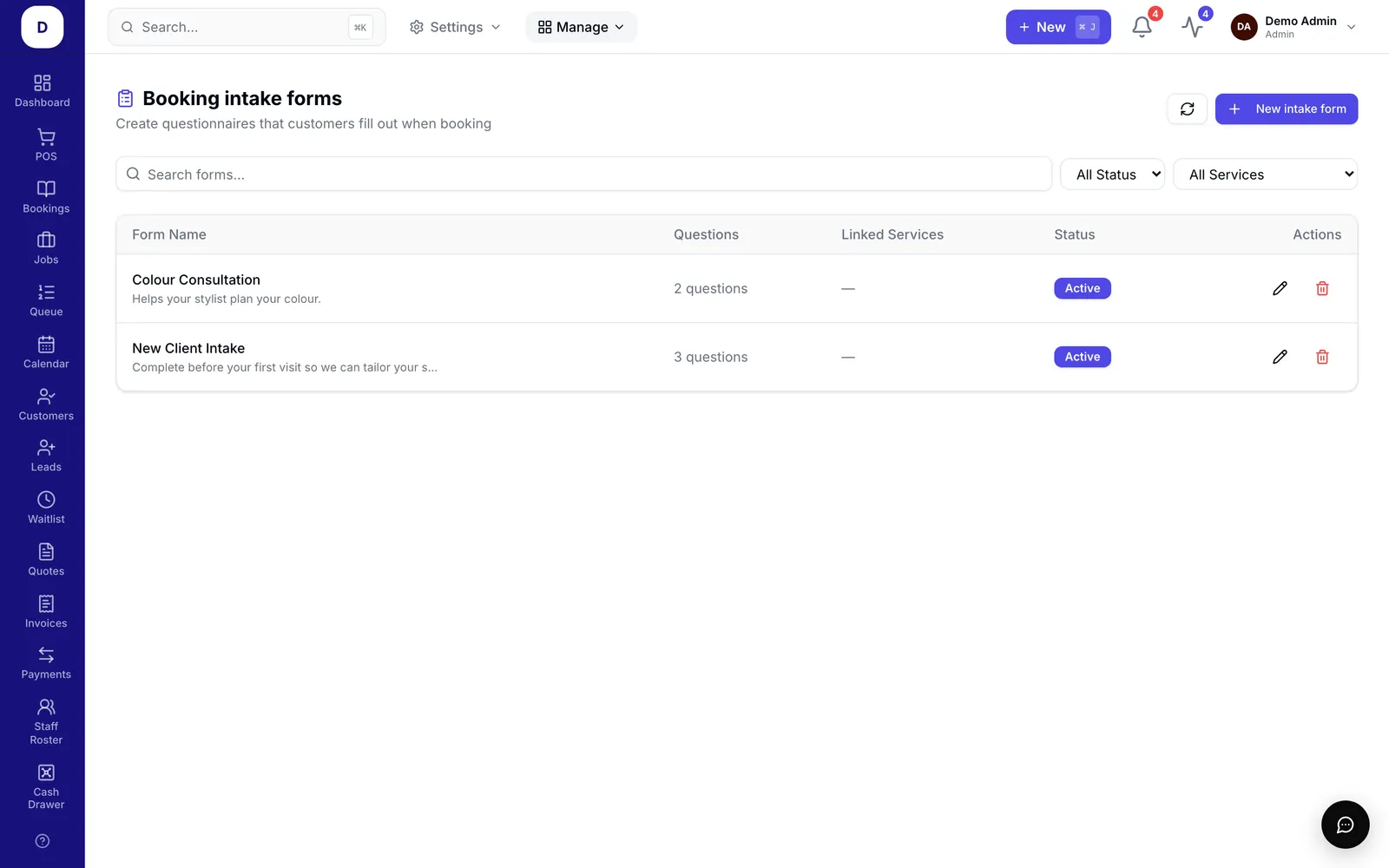1389x868 pixels.
Task: Click the "2 questions" cell
Action: click(710, 288)
